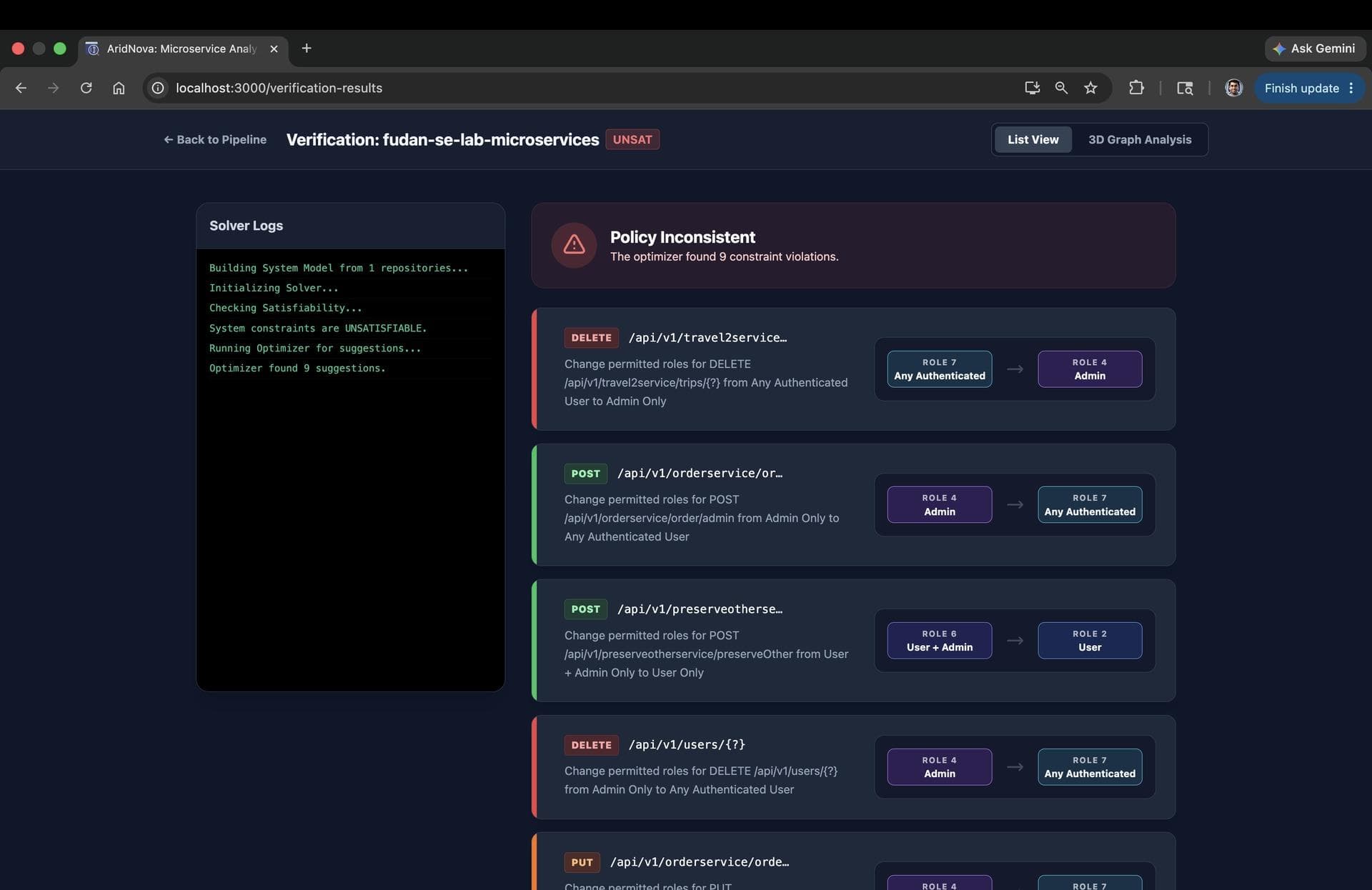Image resolution: width=1372 pixels, height=890 pixels.
Task: Open the zoom magnifier in address bar
Action: 1061,88
